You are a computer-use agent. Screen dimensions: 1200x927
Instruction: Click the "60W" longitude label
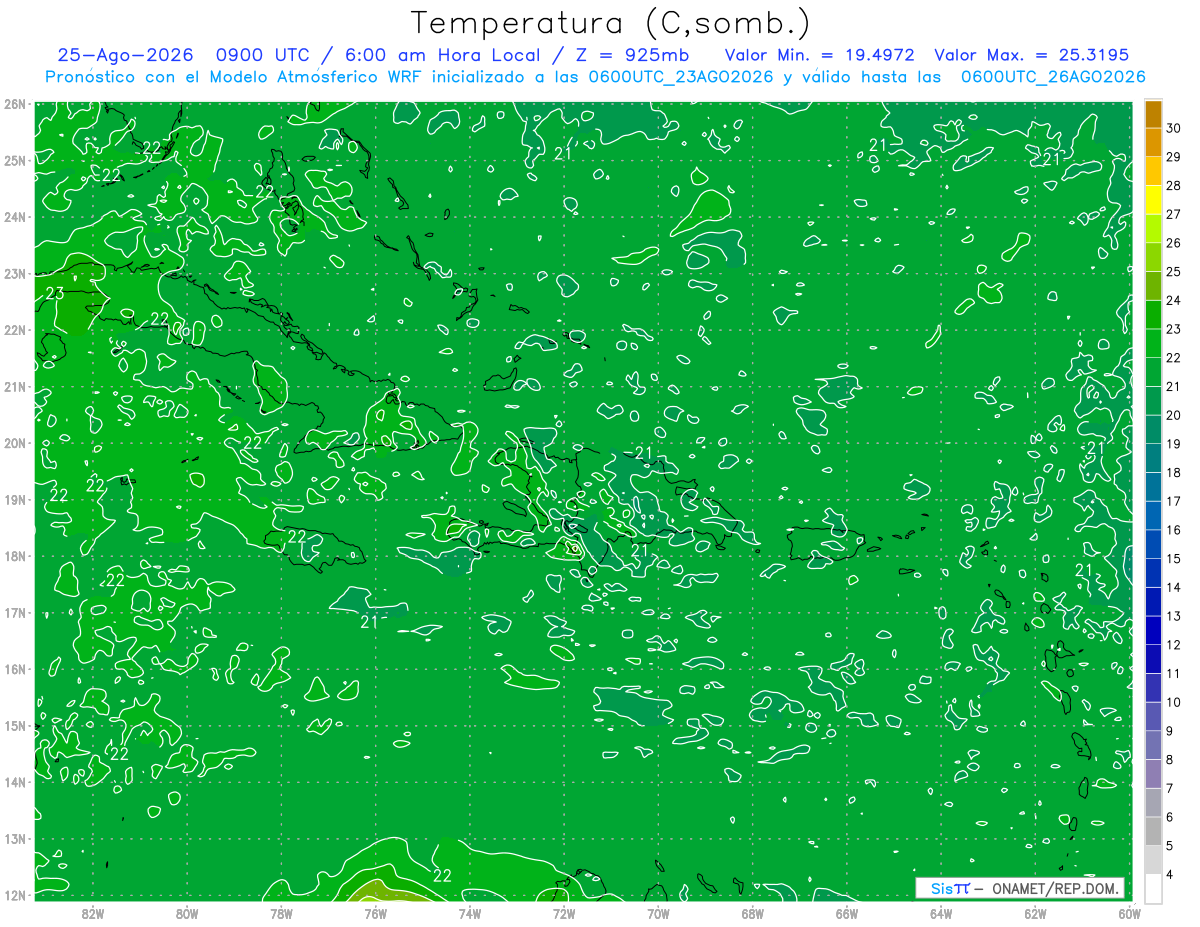(1128, 913)
